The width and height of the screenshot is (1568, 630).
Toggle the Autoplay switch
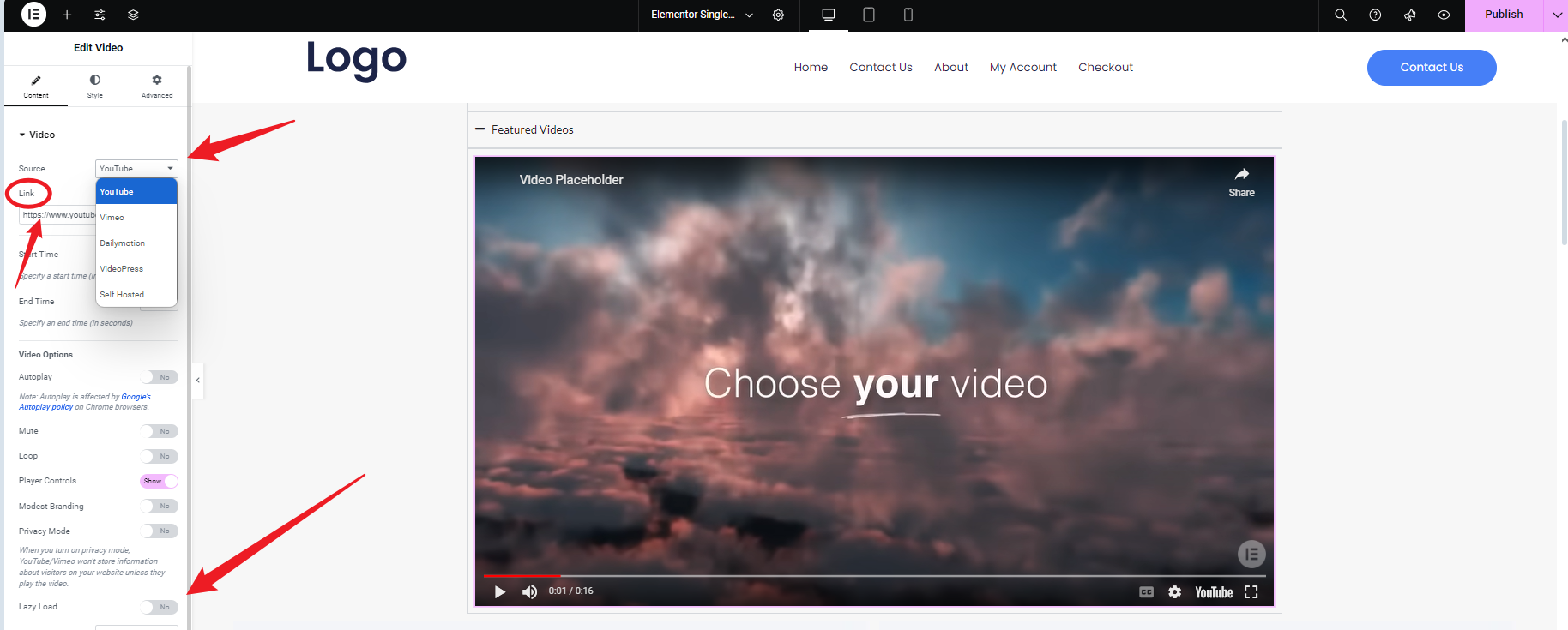[159, 377]
